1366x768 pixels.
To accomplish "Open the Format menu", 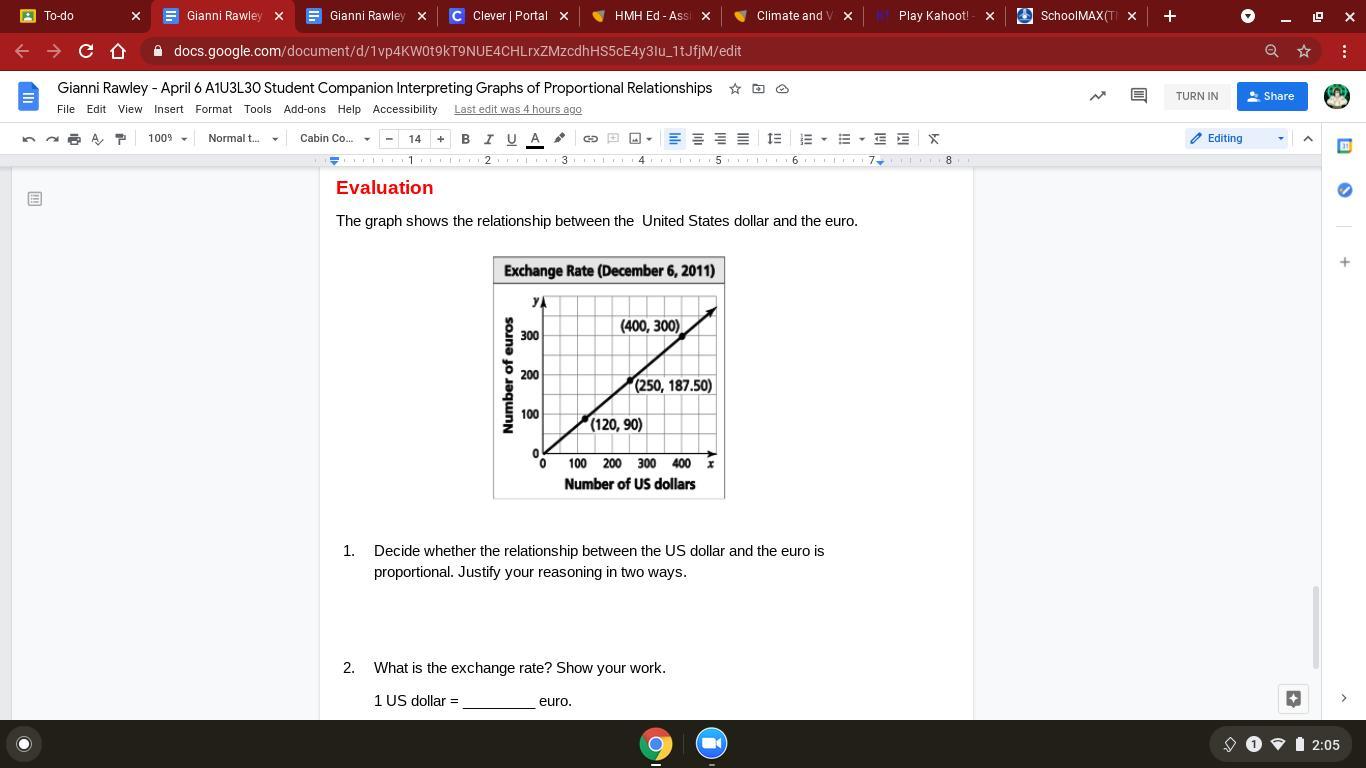I will click(x=213, y=109).
